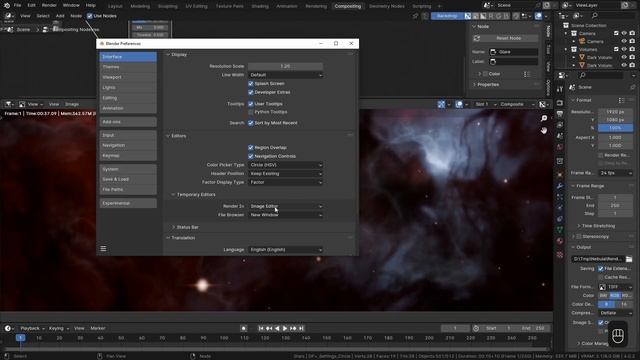Viewport: 640px width, 360px height.
Task: Click the outliner search magnifier icon
Action: click(595, 16)
